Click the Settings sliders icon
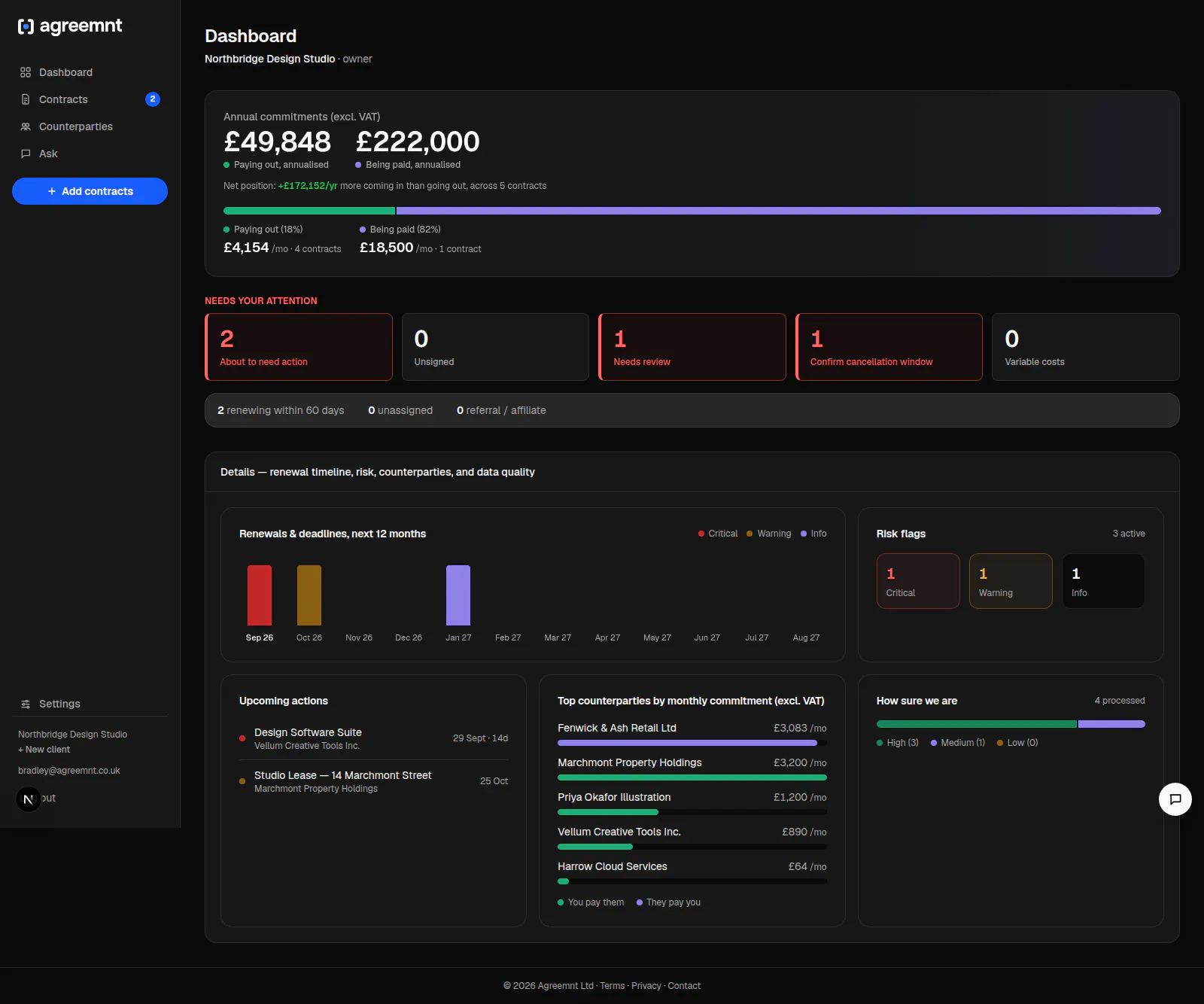Image resolution: width=1204 pixels, height=1004 pixels. 26,704
